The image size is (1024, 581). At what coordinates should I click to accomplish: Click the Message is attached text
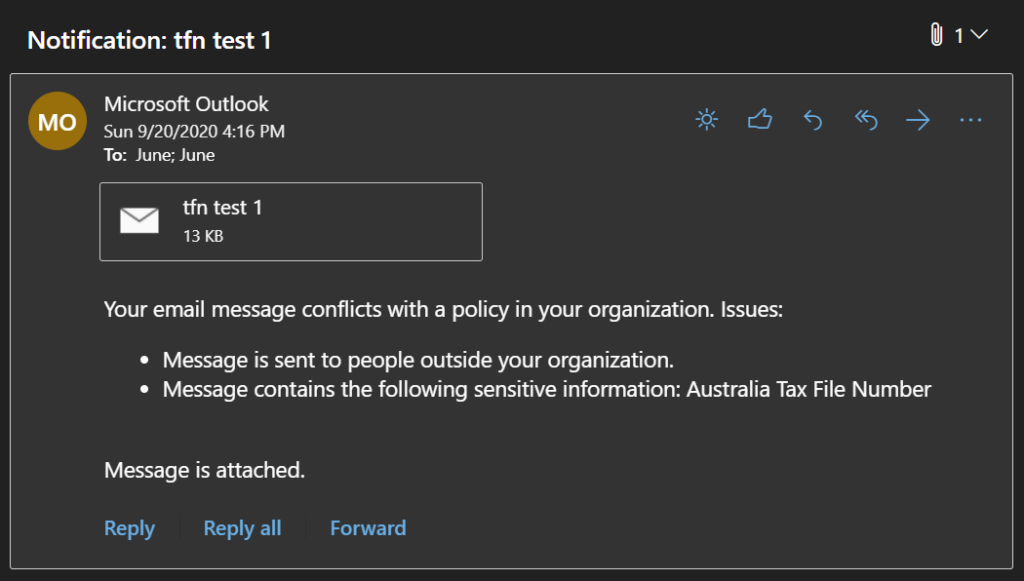pyautogui.click(x=204, y=469)
